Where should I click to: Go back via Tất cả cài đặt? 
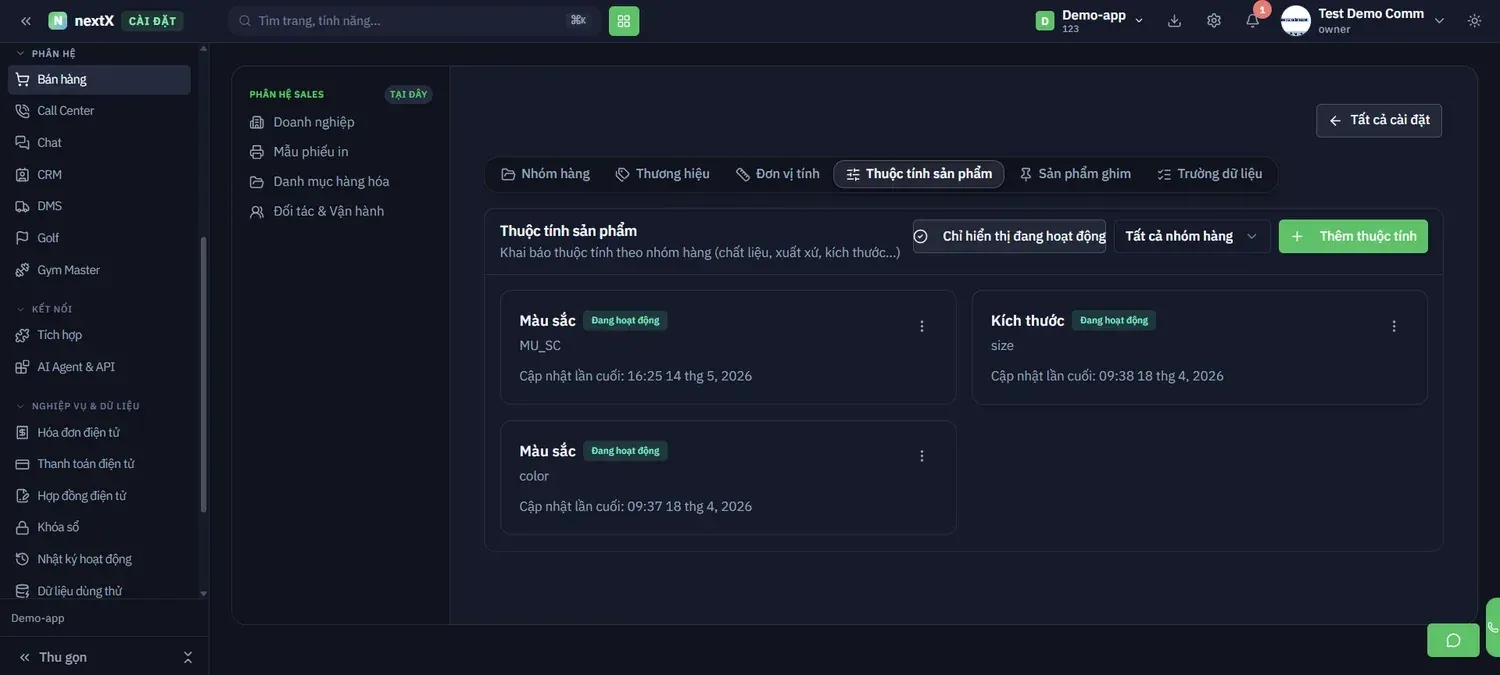pos(1379,120)
